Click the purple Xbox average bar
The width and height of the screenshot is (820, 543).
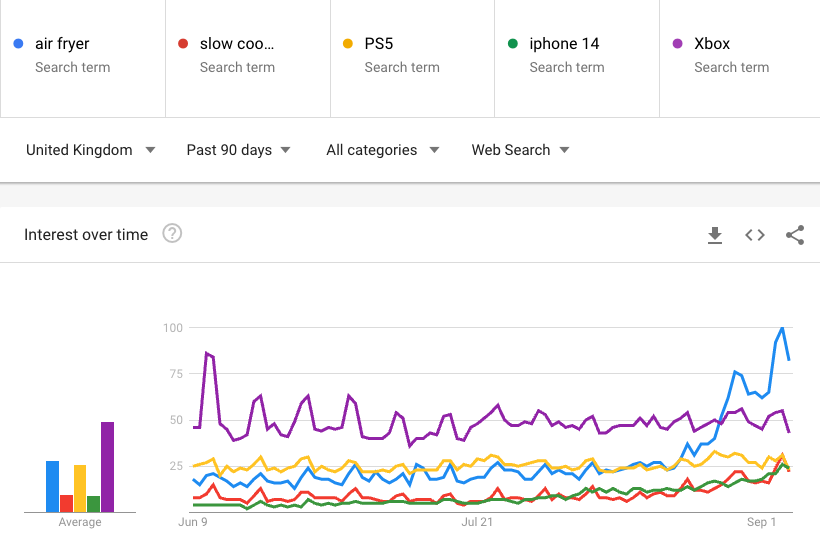point(107,467)
